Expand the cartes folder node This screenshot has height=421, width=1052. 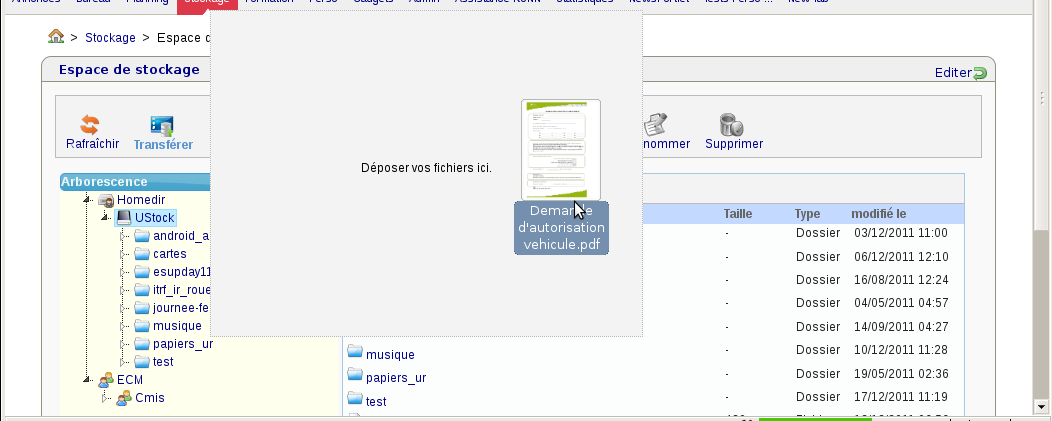(x=124, y=254)
